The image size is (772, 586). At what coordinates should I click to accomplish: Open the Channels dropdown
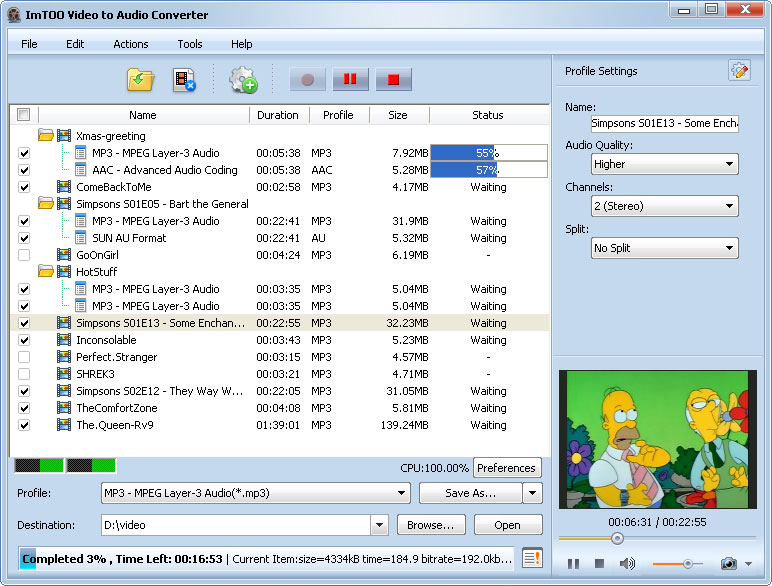click(x=664, y=206)
